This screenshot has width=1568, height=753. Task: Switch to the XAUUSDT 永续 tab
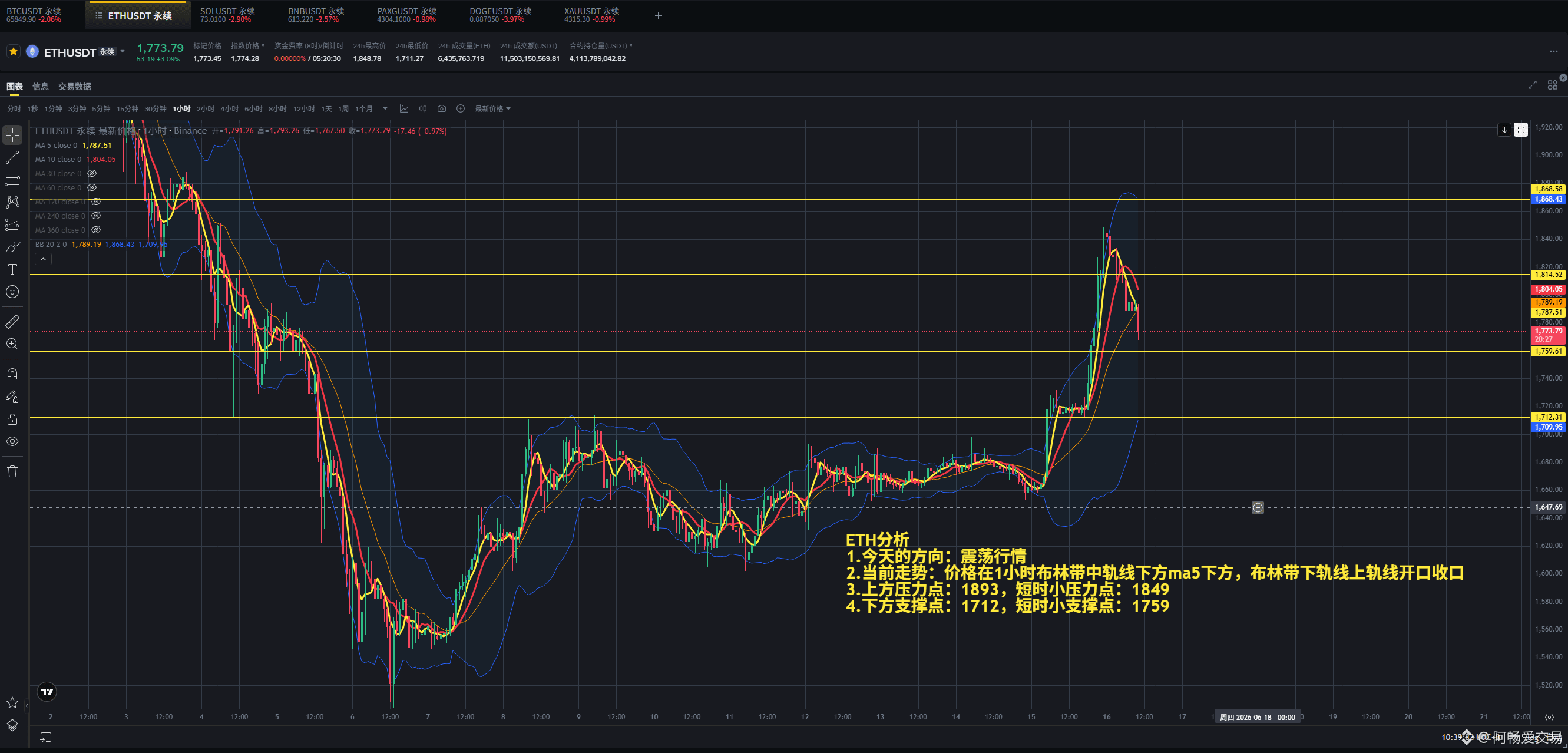click(x=591, y=15)
